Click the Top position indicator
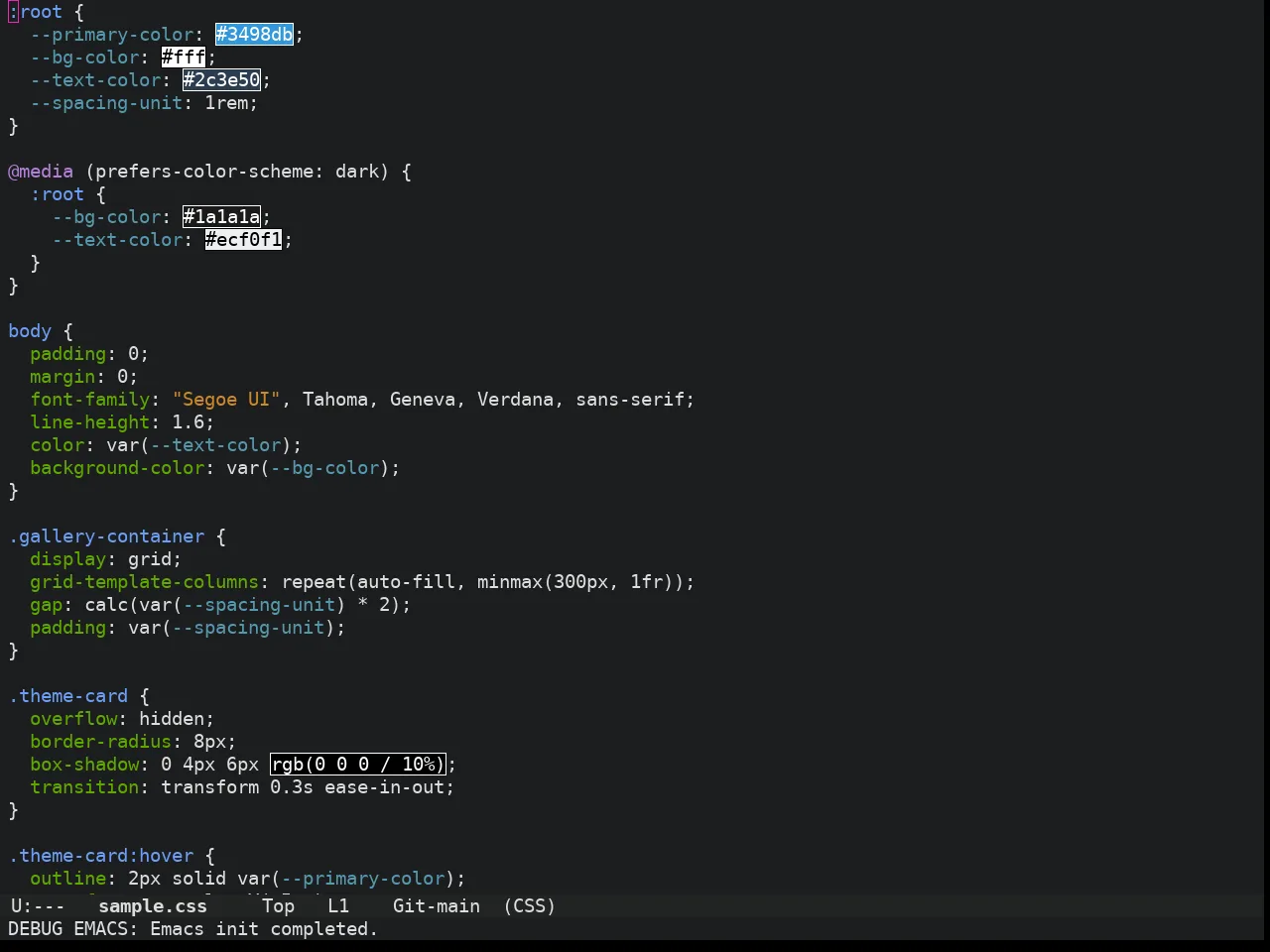This screenshot has width=1270, height=952. pos(279,906)
